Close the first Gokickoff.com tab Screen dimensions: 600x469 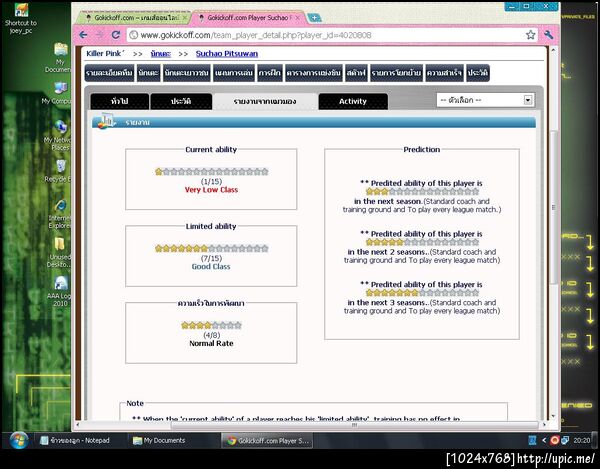(x=185, y=18)
